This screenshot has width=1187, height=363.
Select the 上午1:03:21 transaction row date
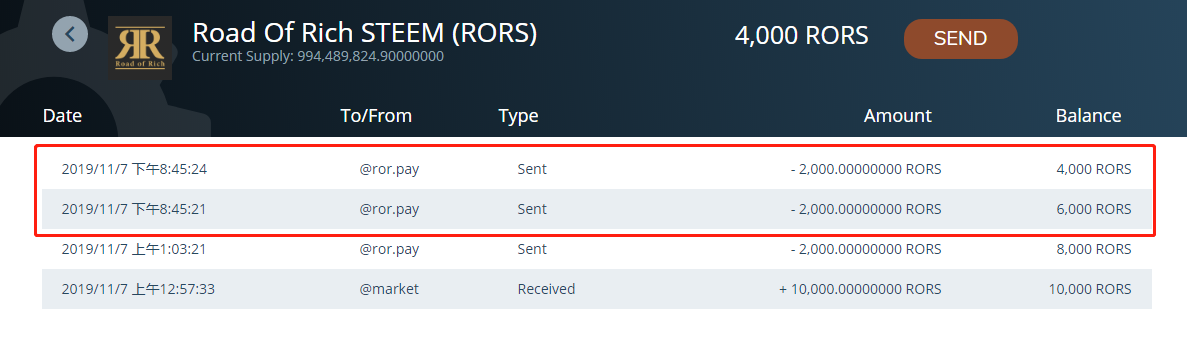point(134,249)
